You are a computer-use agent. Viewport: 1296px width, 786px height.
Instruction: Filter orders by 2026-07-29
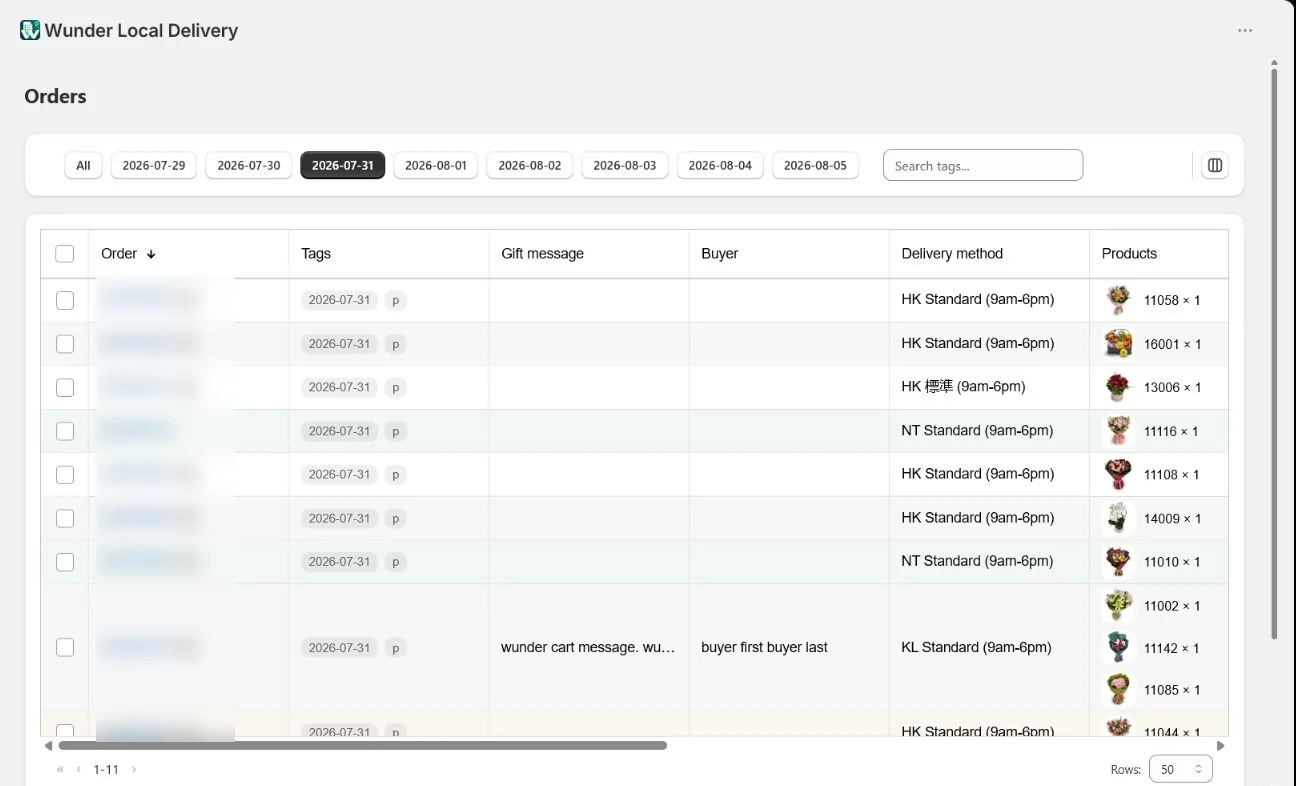click(154, 165)
